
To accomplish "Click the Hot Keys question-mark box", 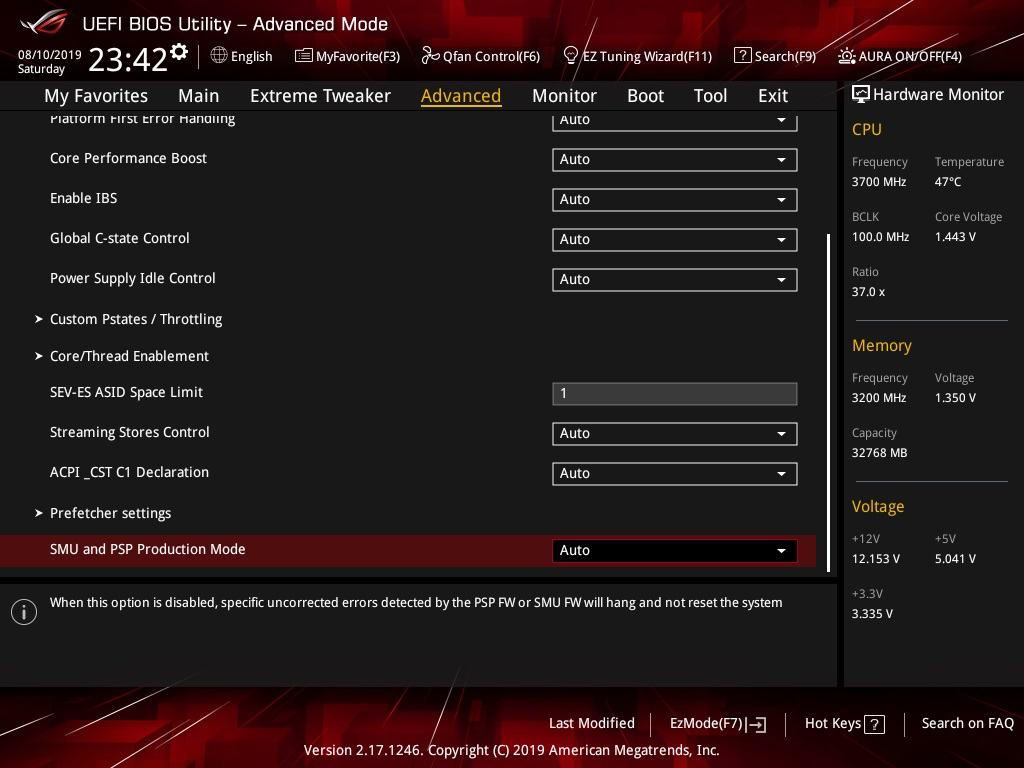I will click(x=874, y=724).
